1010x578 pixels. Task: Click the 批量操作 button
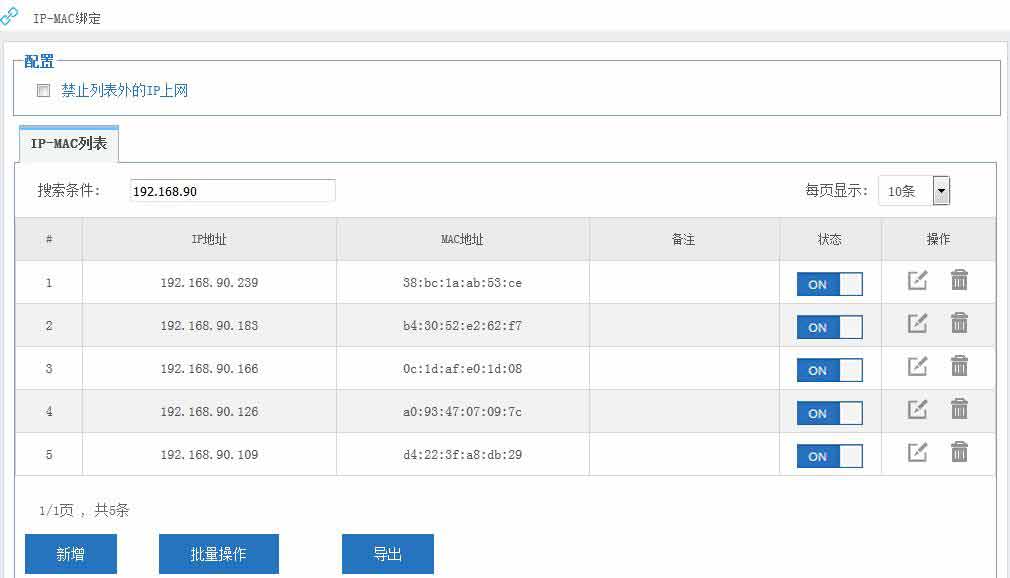pos(218,554)
